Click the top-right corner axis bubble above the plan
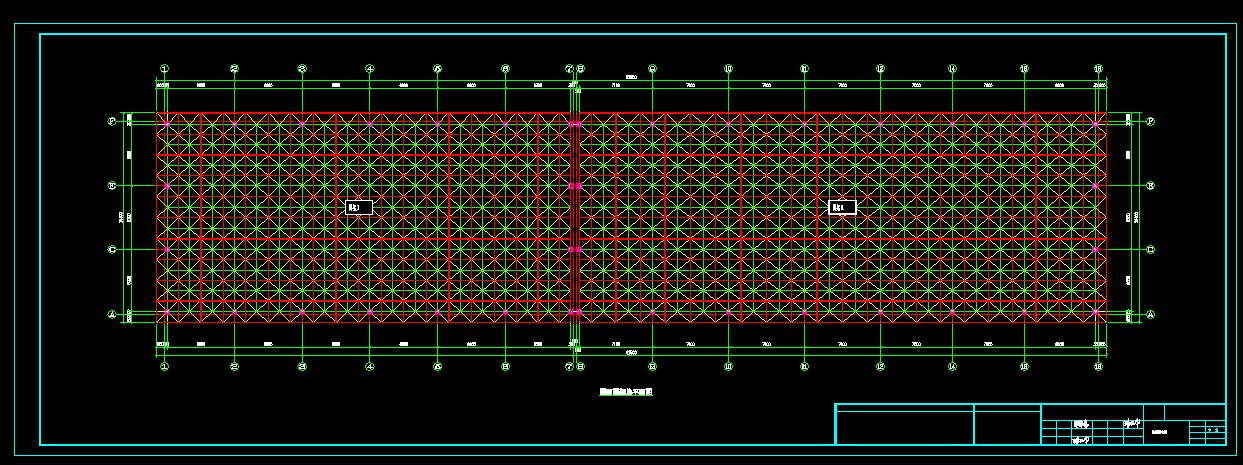 [x=1098, y=69]
